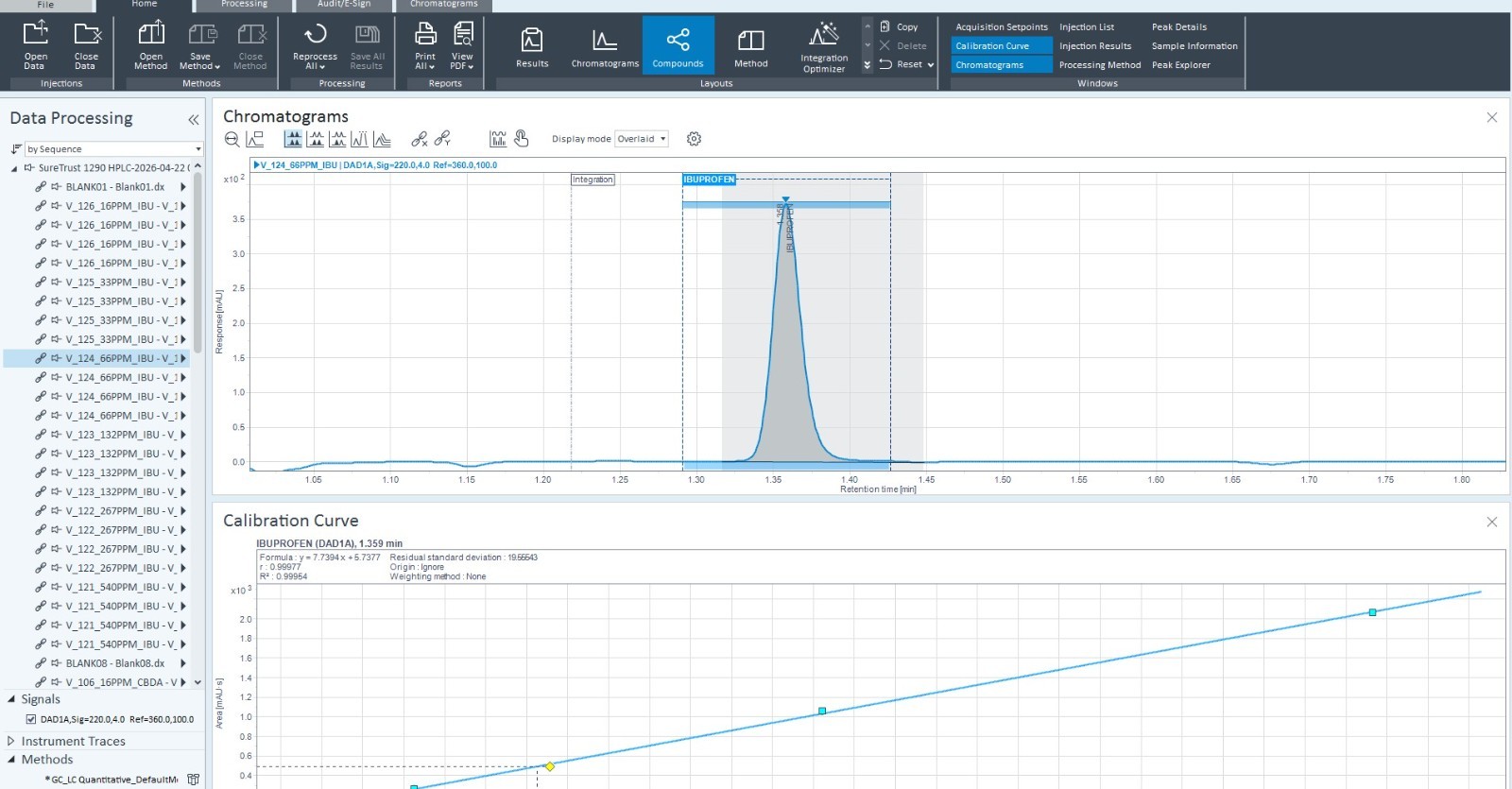This screenshot has width=1512, height=789.
Task: Switch to the Processing ribbon tab
Action: [x=244, y=5]
